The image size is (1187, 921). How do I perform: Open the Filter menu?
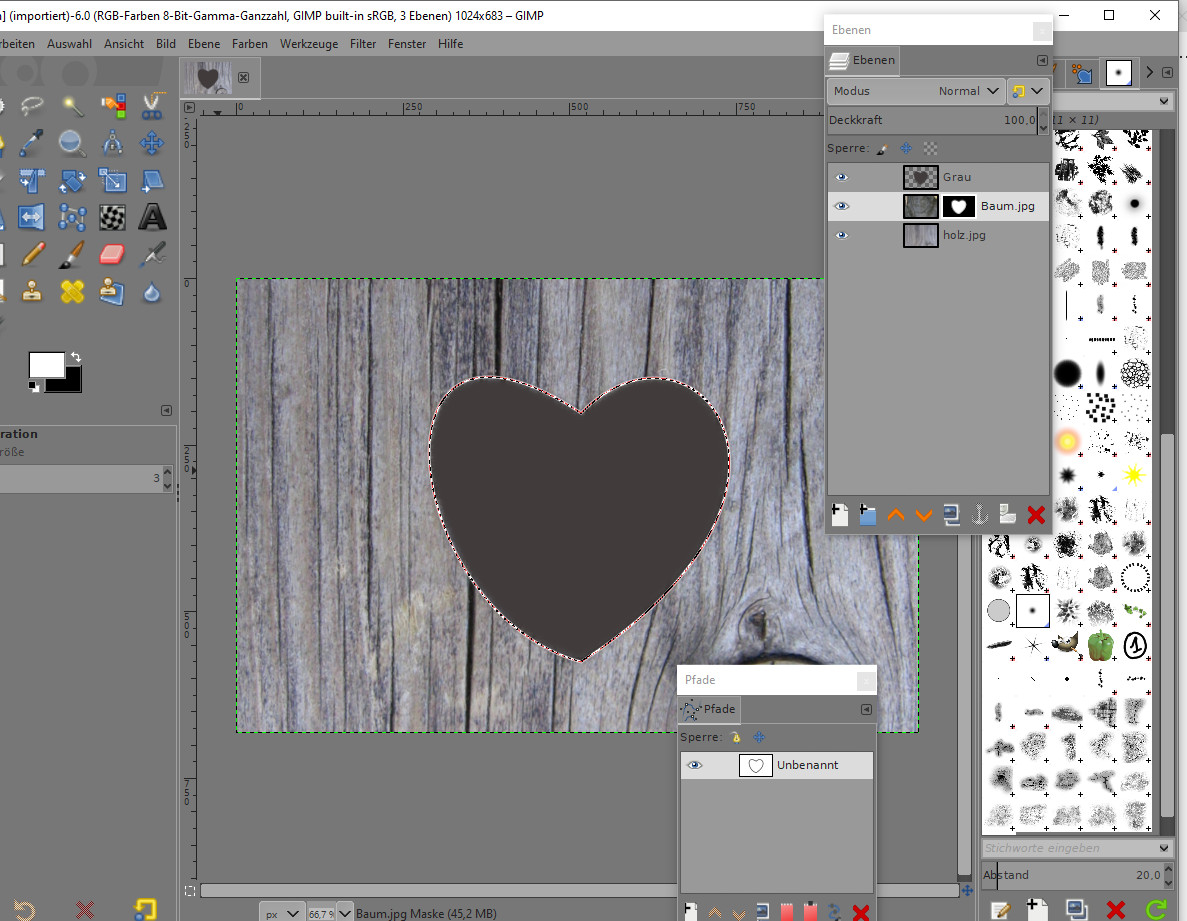click(363, 44)
